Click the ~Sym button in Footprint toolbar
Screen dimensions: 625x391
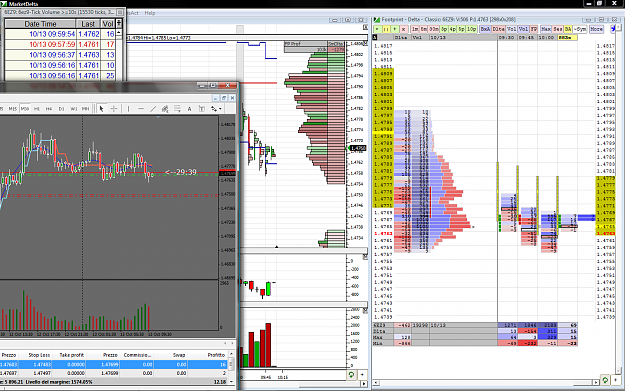coord(580,29)
